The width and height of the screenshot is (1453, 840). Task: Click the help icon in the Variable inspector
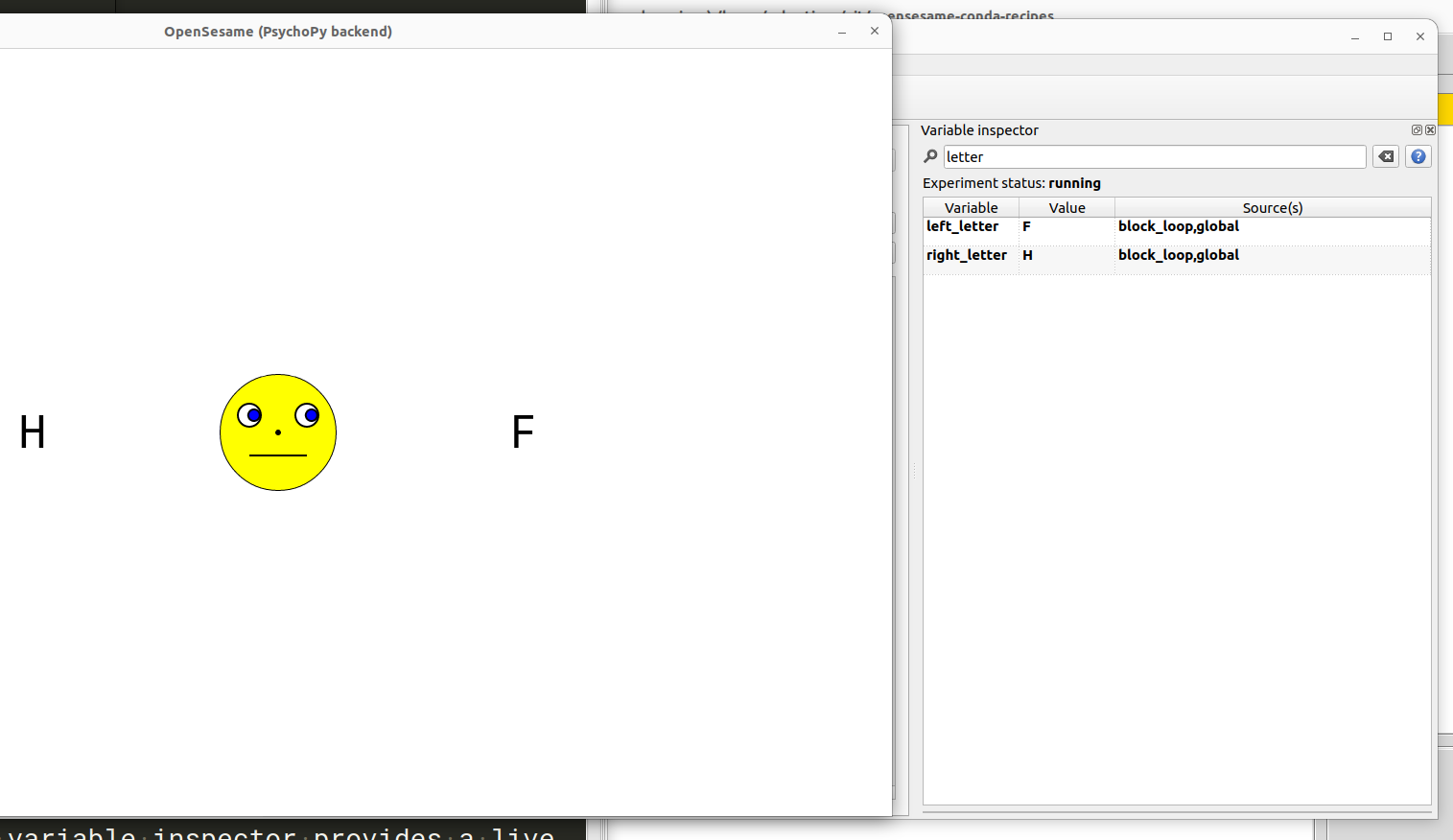coord(1418,156)
